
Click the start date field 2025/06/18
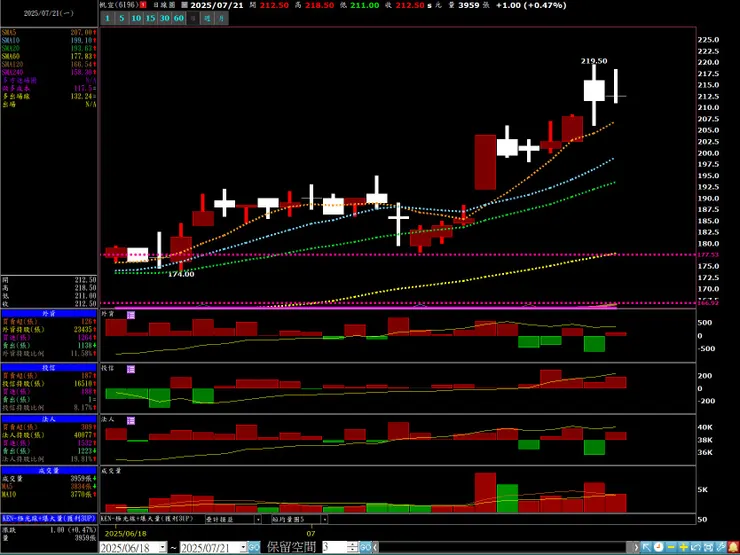129,547
